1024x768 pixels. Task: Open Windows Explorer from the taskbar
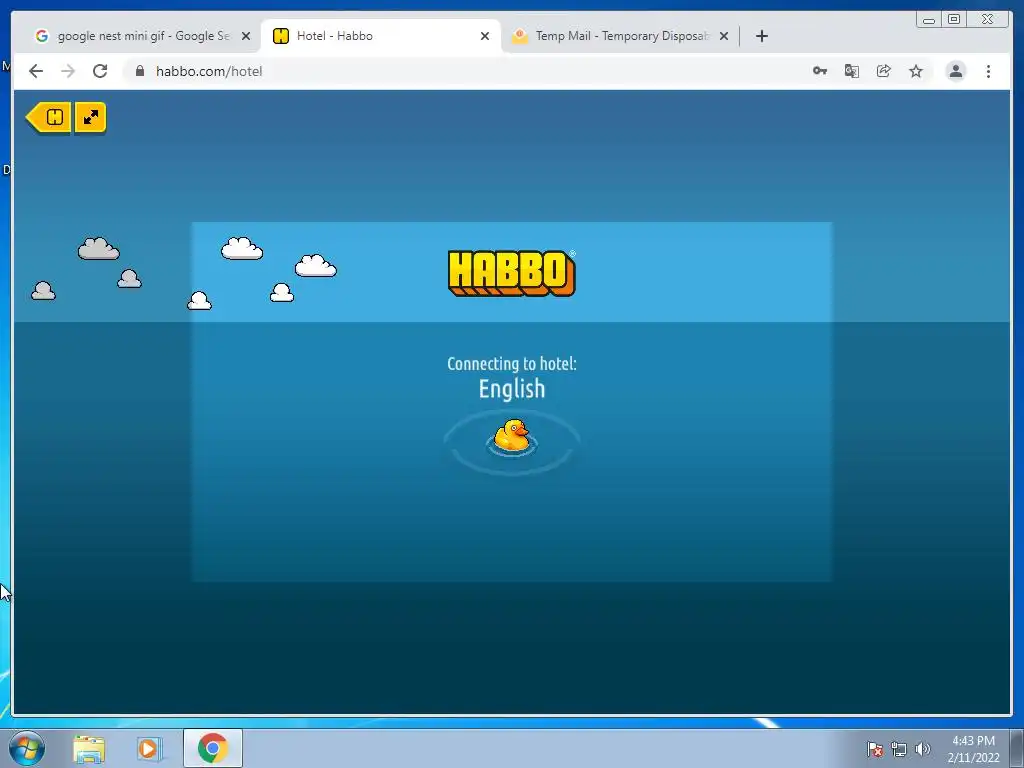click(89, 749)
